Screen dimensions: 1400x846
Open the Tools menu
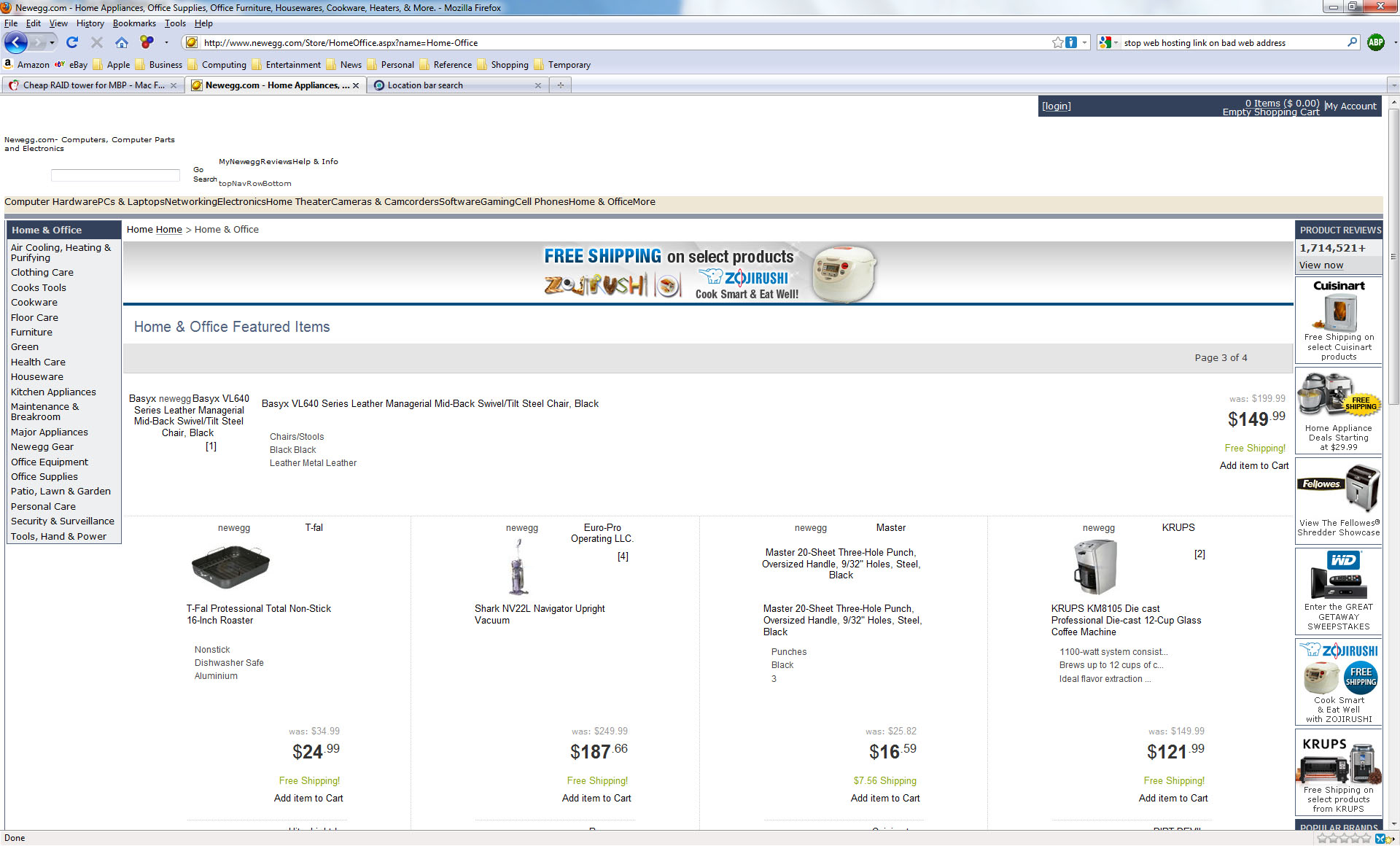click(175, 23)
